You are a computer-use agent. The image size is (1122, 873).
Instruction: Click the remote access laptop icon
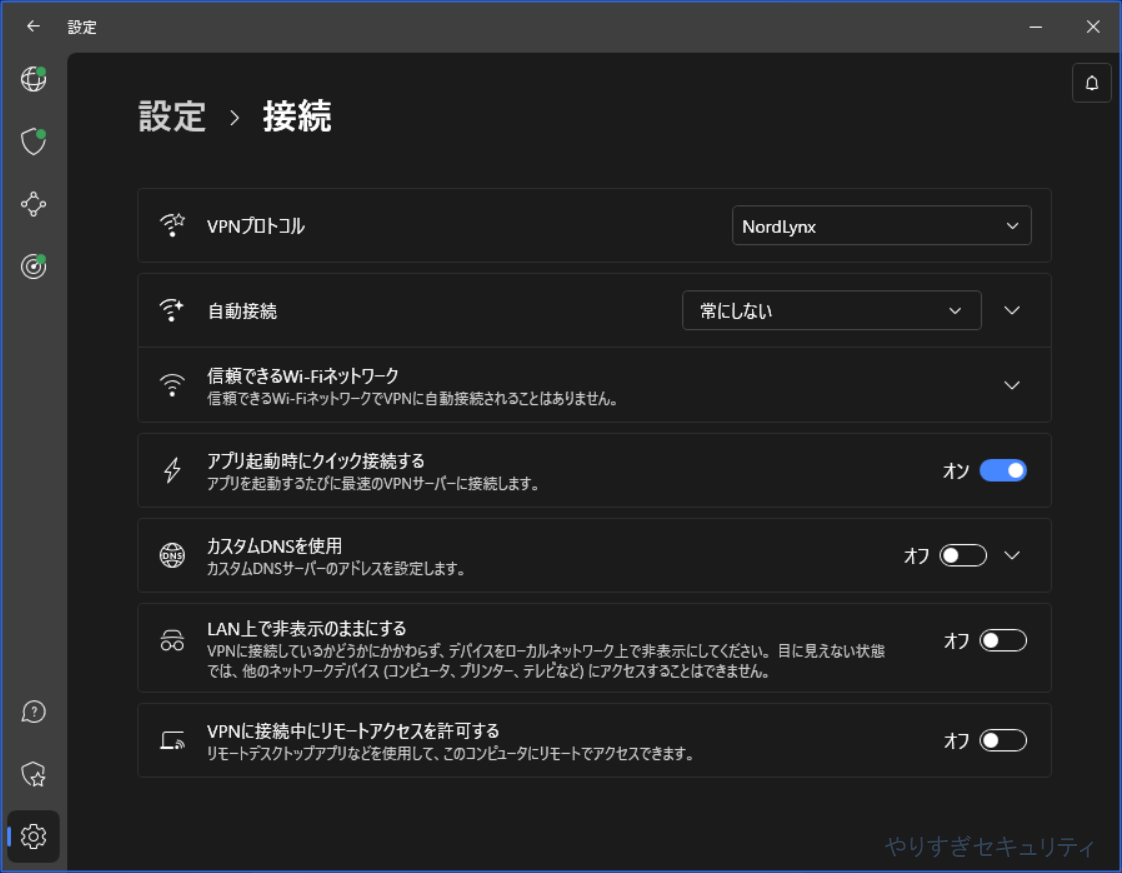172,741
